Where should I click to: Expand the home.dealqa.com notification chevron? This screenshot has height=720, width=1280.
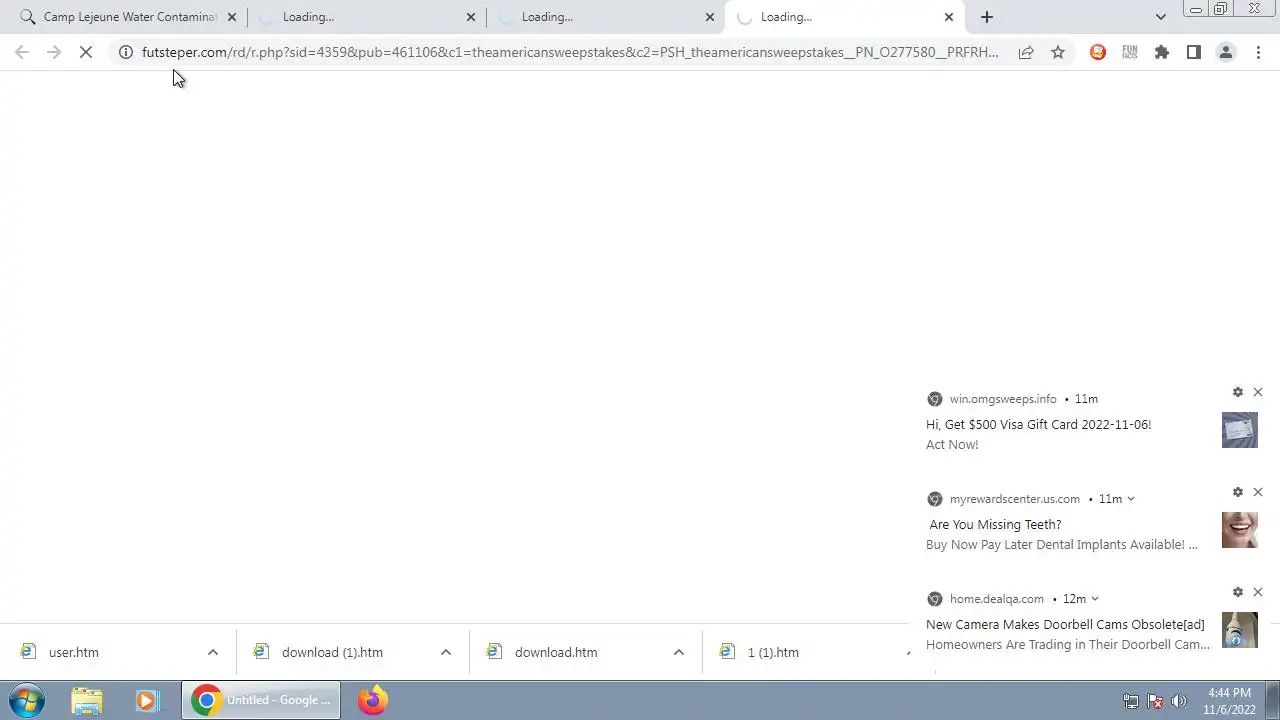1095,599
